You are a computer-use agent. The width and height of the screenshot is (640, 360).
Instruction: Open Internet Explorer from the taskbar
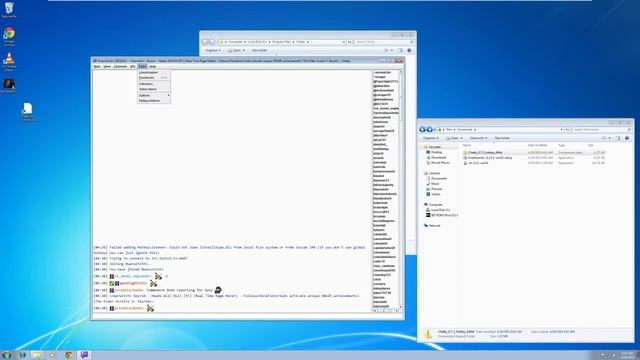(x=22, y=355)
